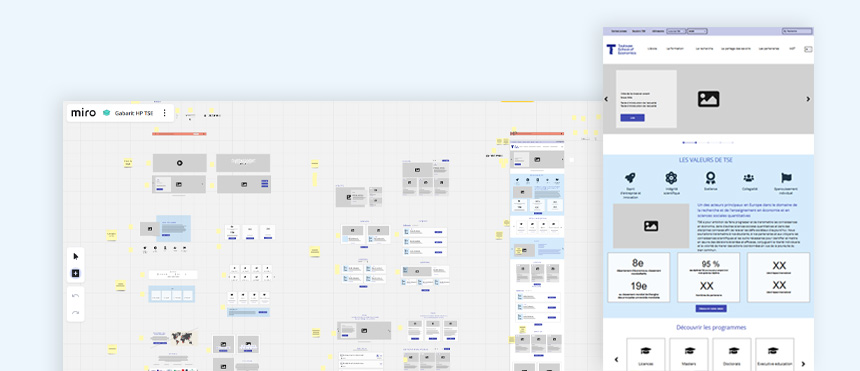The width and height of the screenshot is (860, 371).
Task: Click the miro logo
Action: click(83, 113)
